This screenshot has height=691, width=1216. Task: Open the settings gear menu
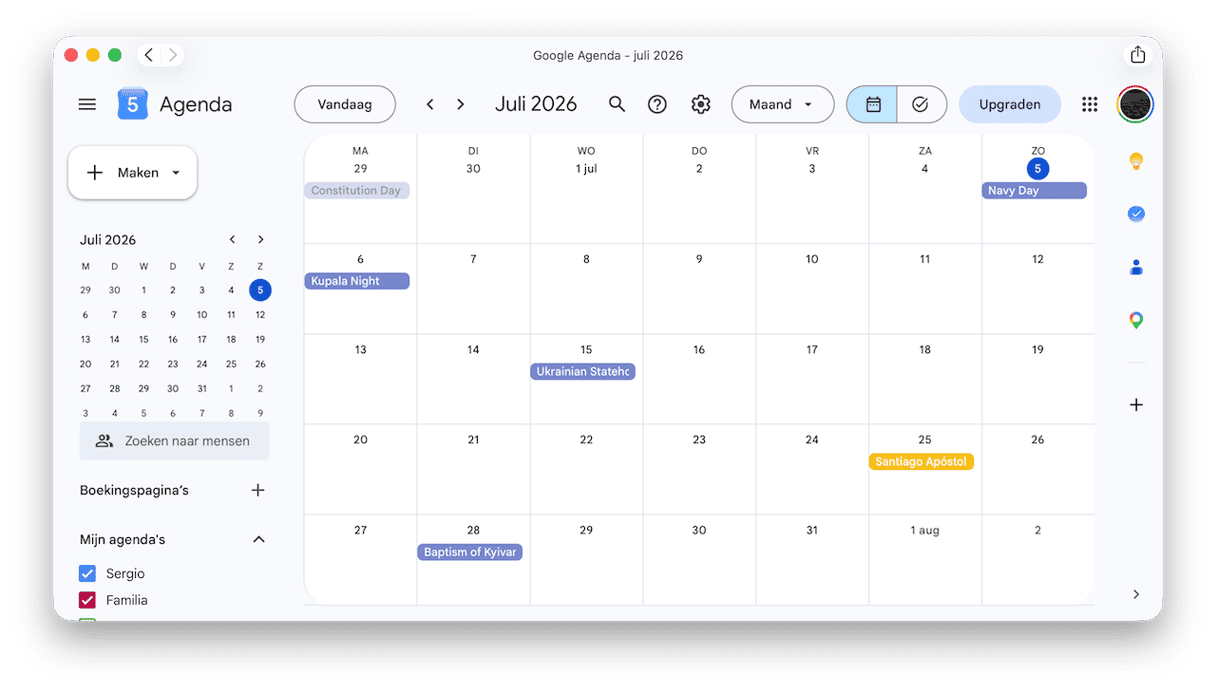coord(701,104)
